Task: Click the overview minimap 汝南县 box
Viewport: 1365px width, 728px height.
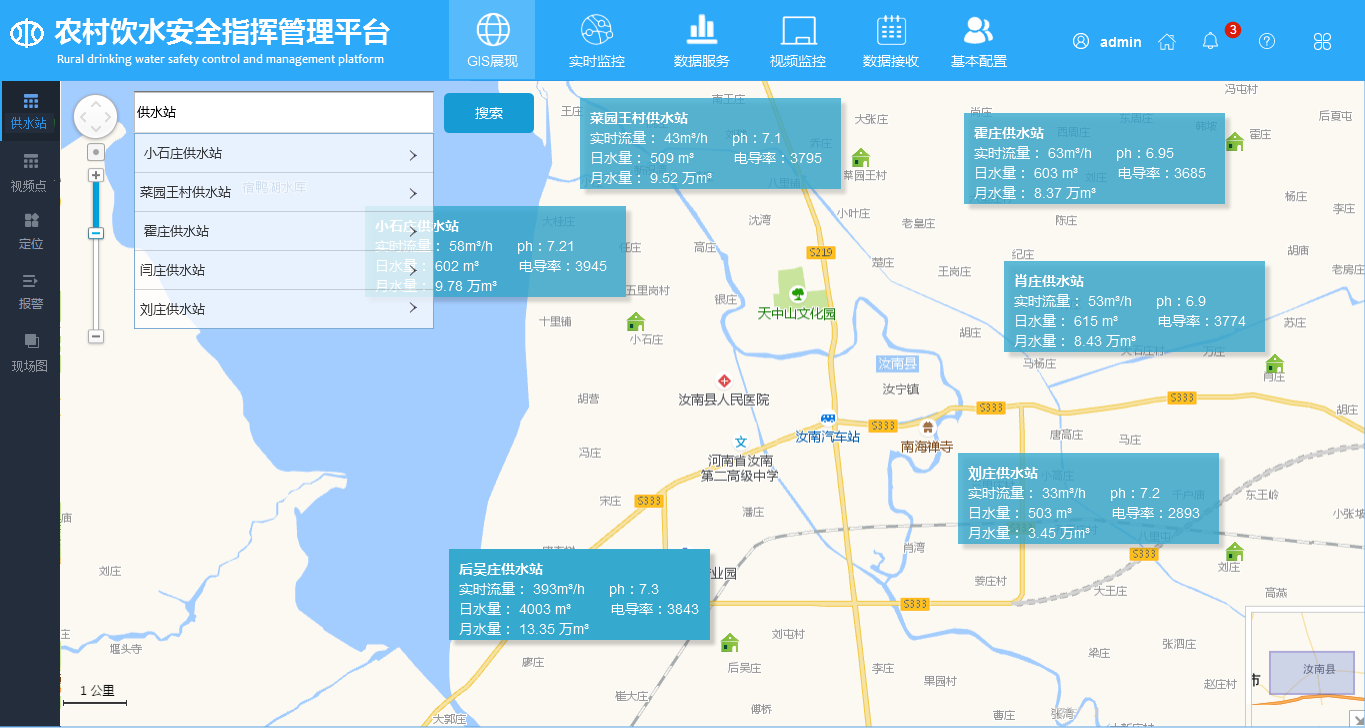Action: [x=1312, y=673]
